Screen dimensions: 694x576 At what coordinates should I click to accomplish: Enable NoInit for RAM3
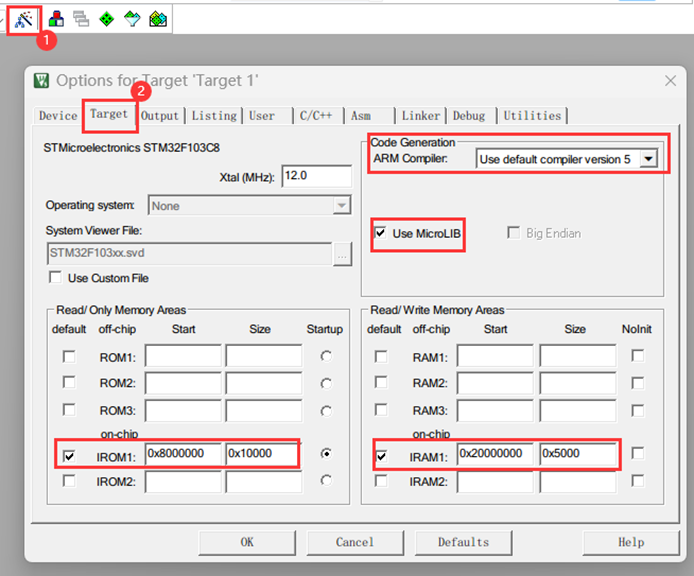tap(638, 410)
